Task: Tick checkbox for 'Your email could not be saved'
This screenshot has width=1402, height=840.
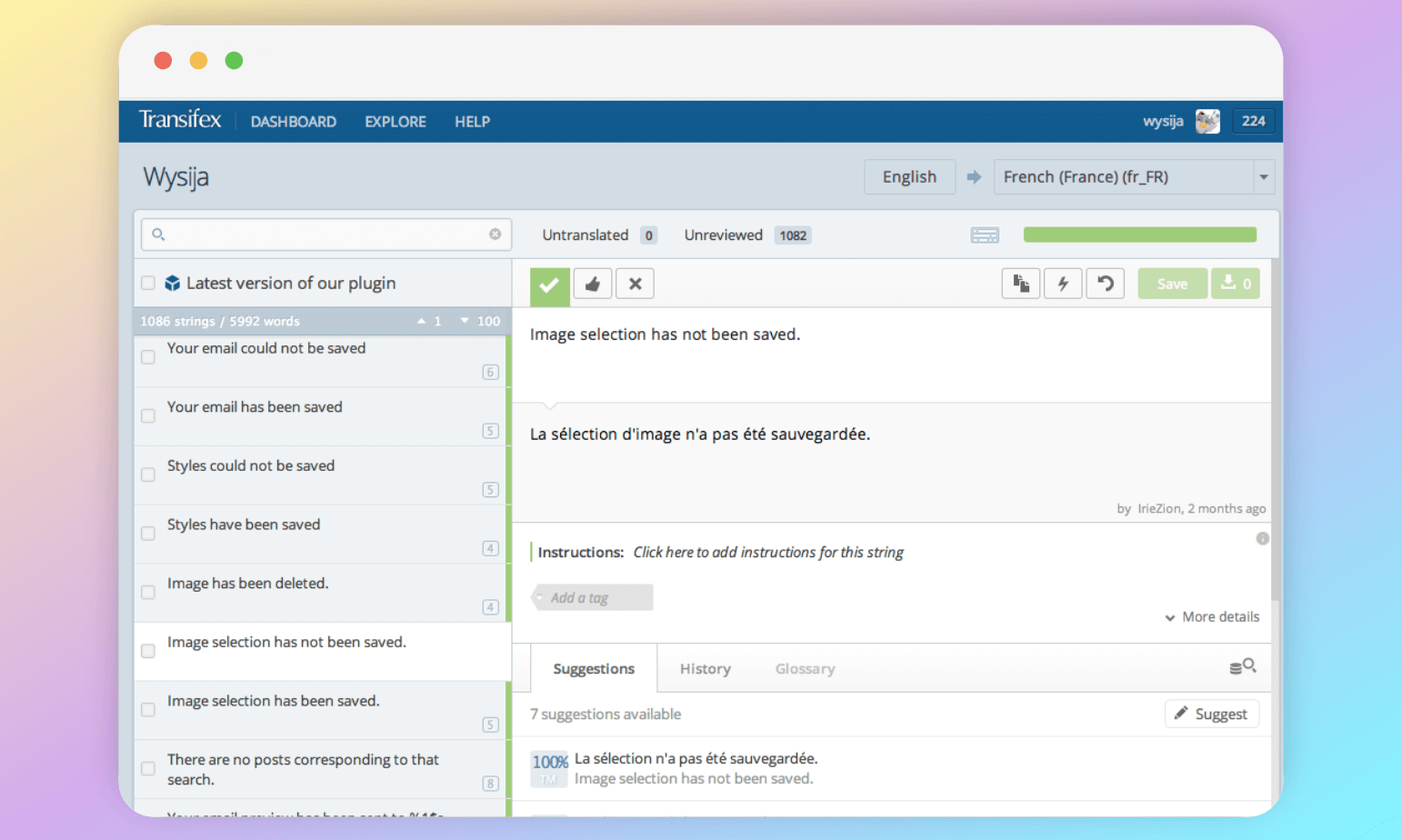Action: (148, 357)
